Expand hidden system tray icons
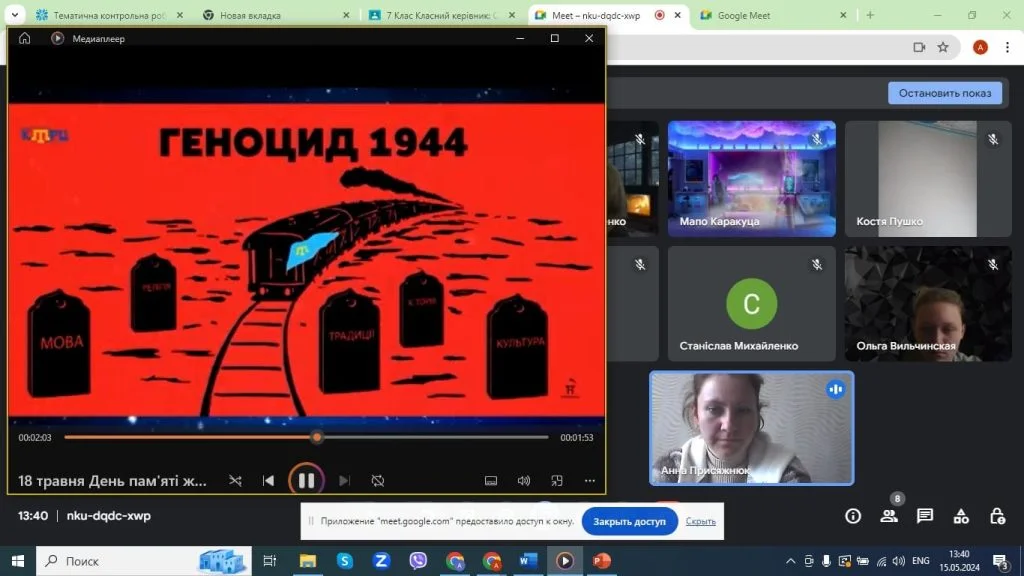1024x576 pixels. coord(790,561)
